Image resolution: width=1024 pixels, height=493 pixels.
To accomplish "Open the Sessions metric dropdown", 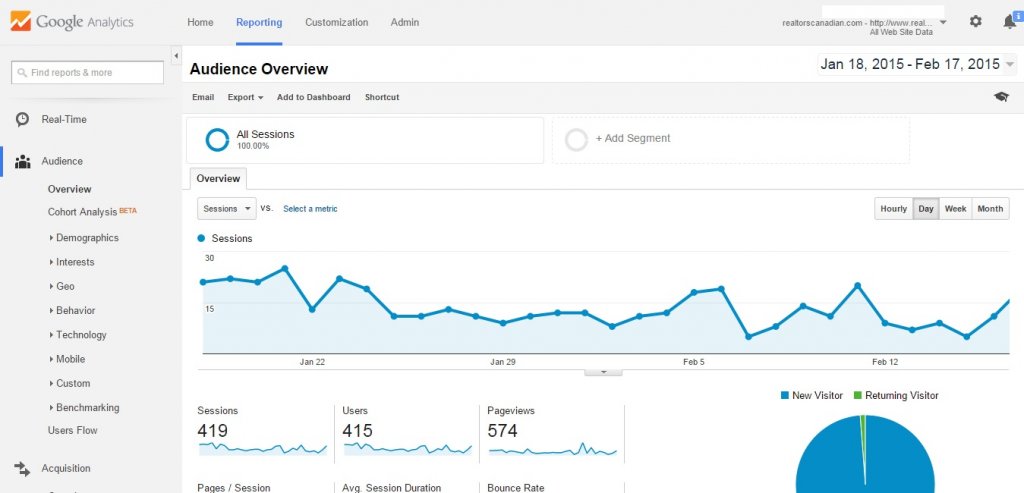I will click(x=227, y=209).
